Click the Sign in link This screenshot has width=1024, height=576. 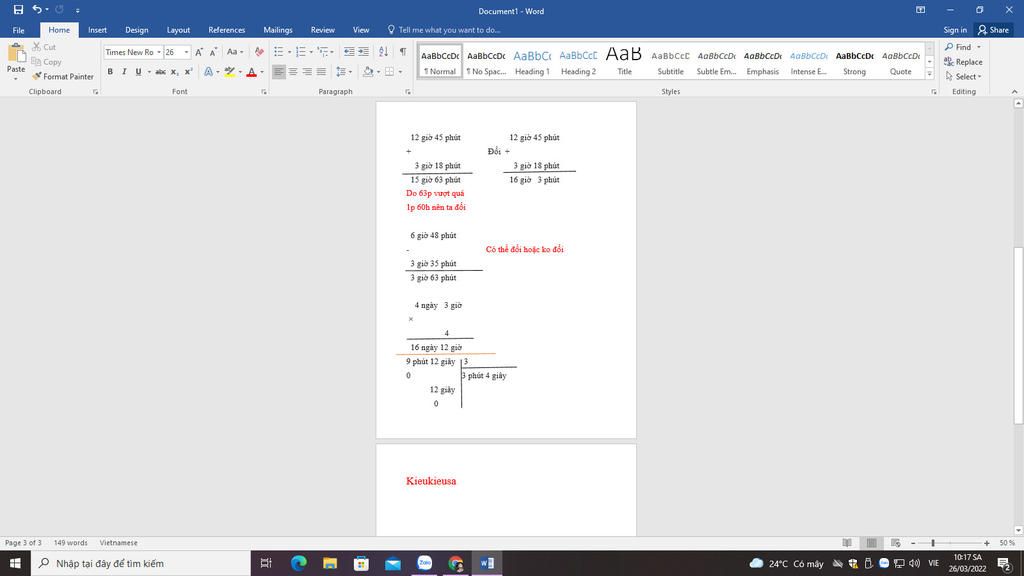(955, 30)
